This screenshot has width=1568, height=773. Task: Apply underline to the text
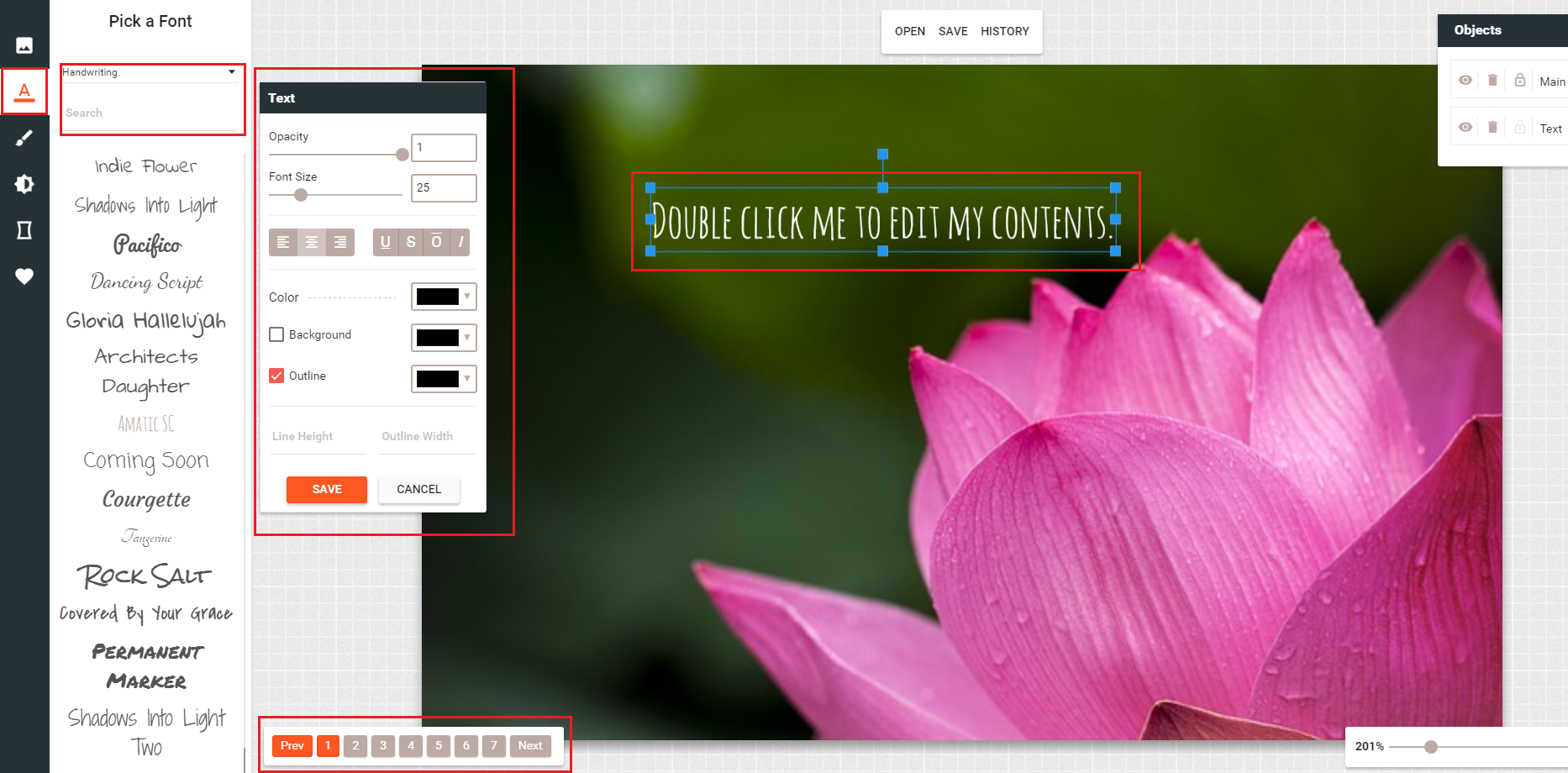click(386, 242)
